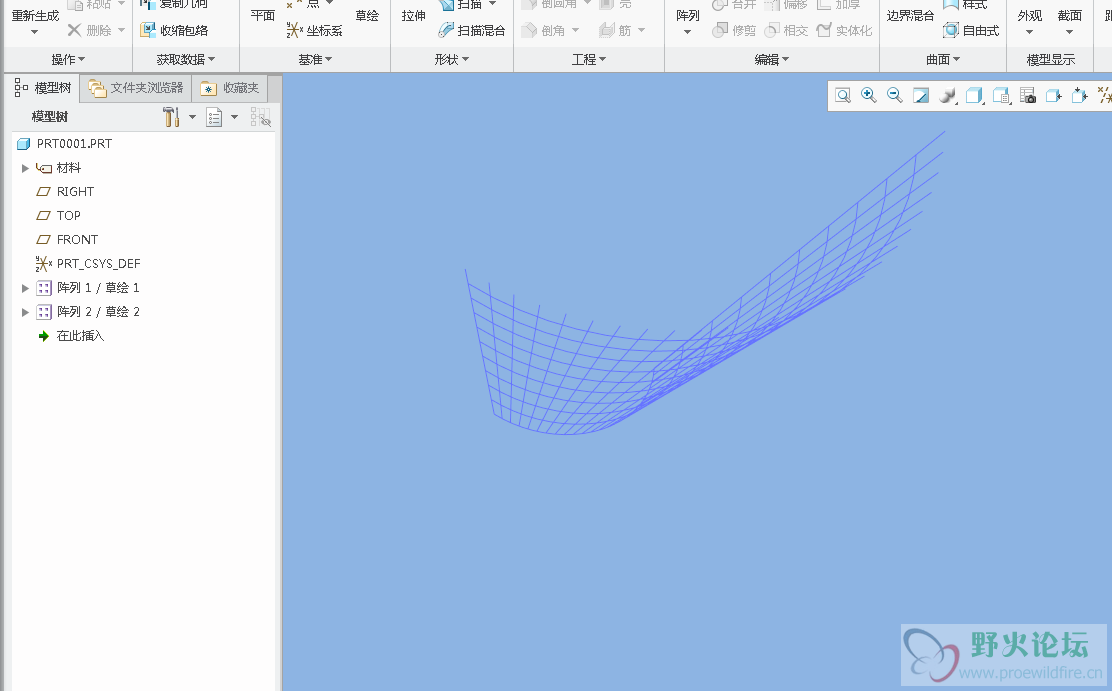Click the tree columns list icon
Image resolution: width=1112 pixels, height=691 pixels.
click(214, 117)
